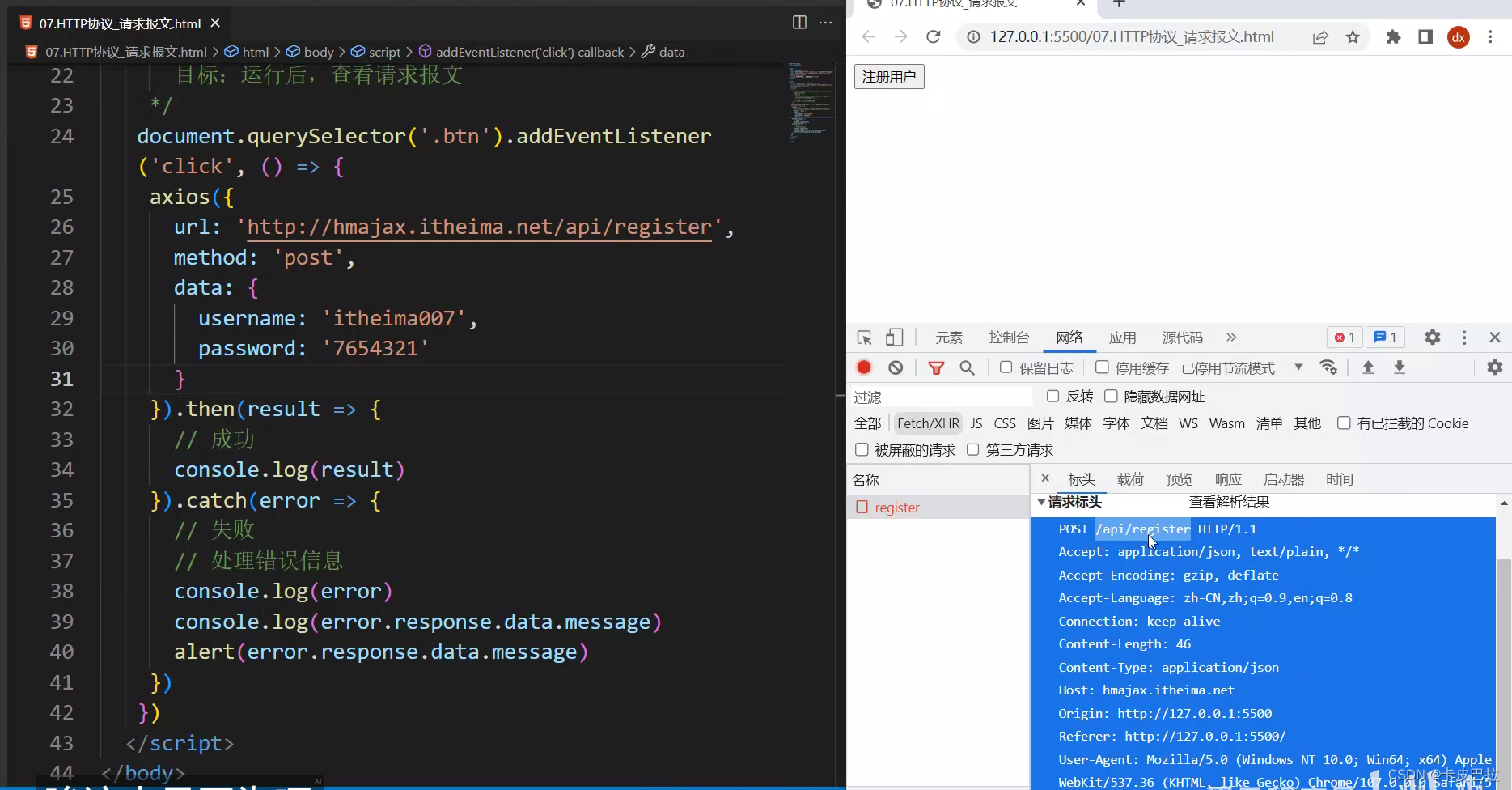
Task: Click the 注册用户 button on the page
Action: click(888, 75)
